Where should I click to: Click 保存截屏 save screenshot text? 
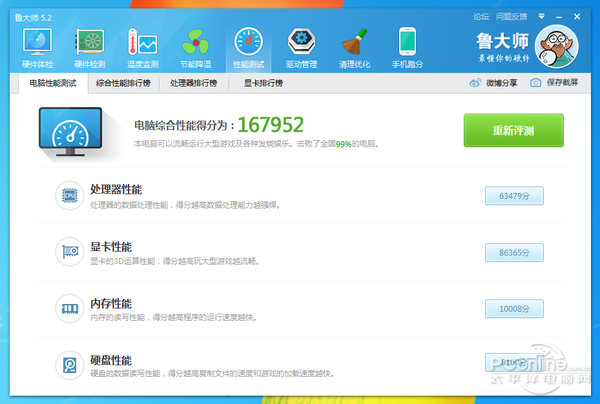coord(562,82)
